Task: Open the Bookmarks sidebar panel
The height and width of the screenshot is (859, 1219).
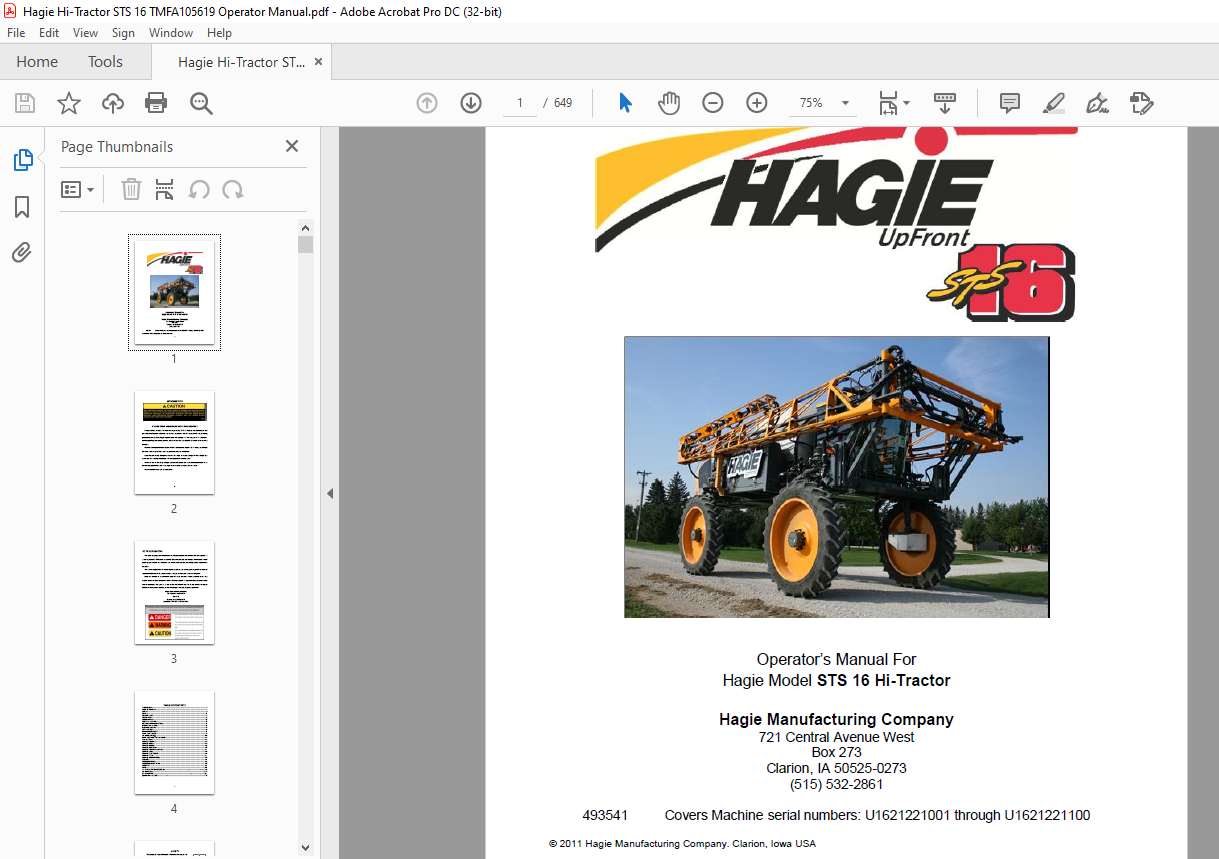Action: [22, 207]
